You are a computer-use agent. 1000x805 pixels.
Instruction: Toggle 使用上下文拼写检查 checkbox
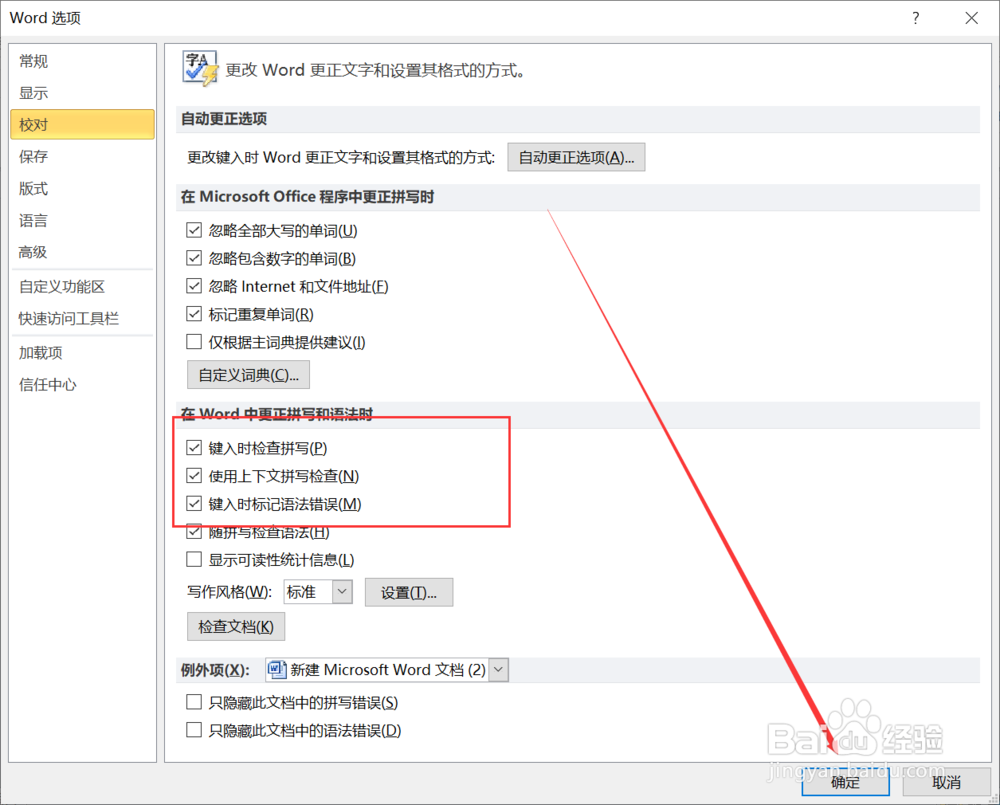pos(194,476)
